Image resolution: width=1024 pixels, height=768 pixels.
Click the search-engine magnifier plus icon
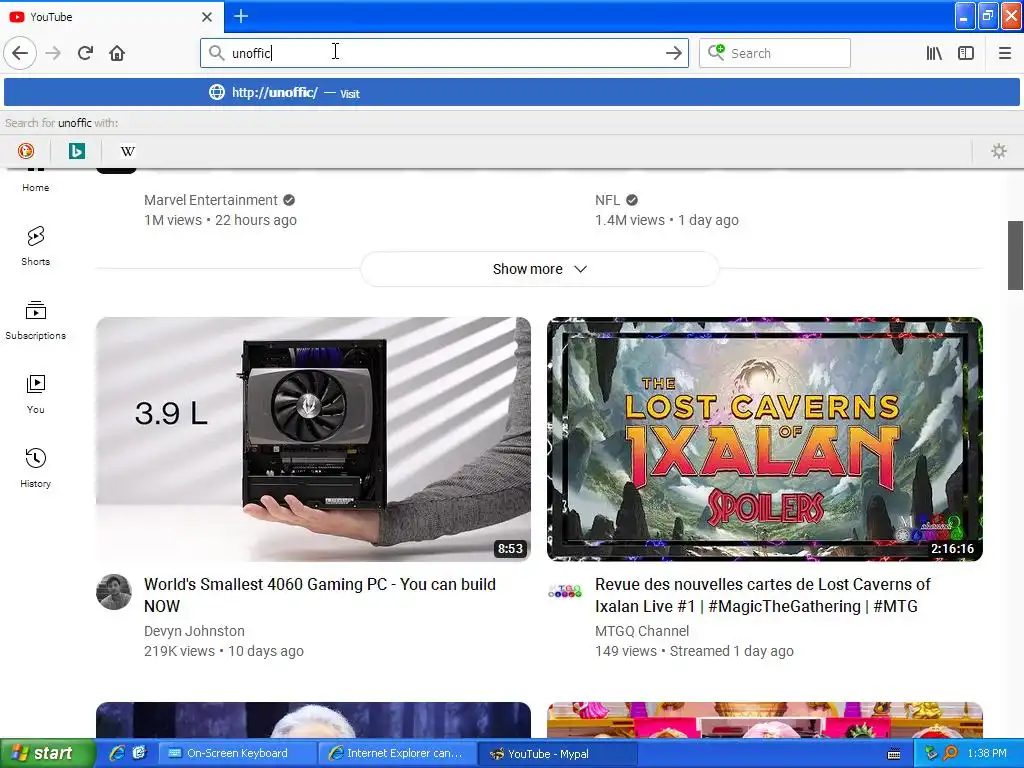coord(716,52)
